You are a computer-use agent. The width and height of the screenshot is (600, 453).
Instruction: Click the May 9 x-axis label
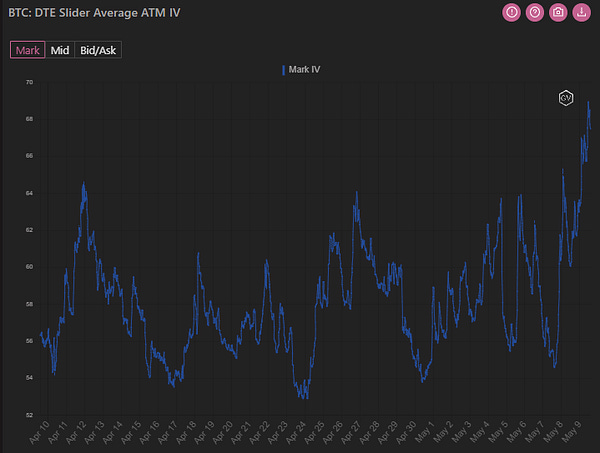point(572,432)
